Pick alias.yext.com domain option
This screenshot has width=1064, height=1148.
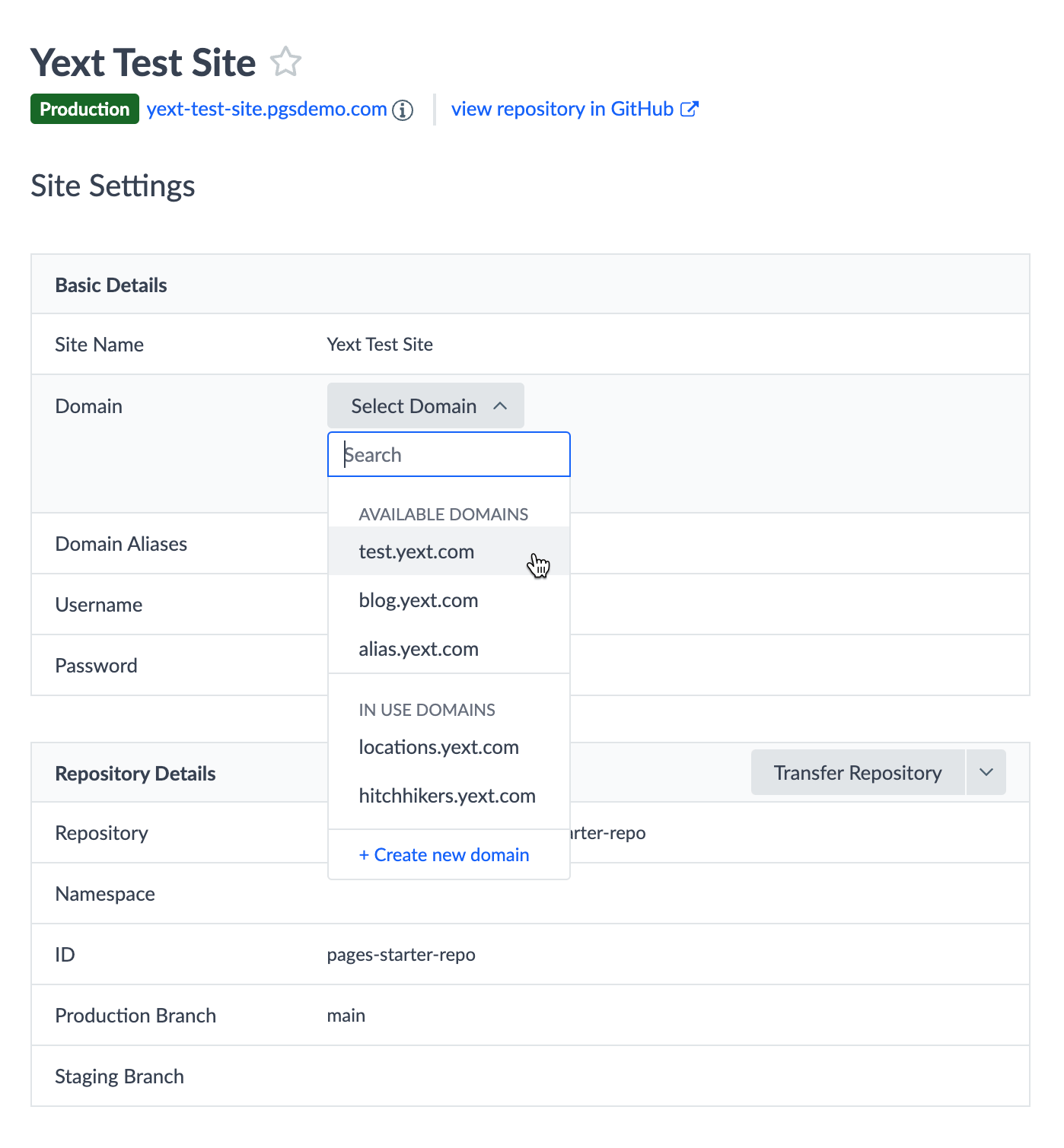tap(449, 648)
